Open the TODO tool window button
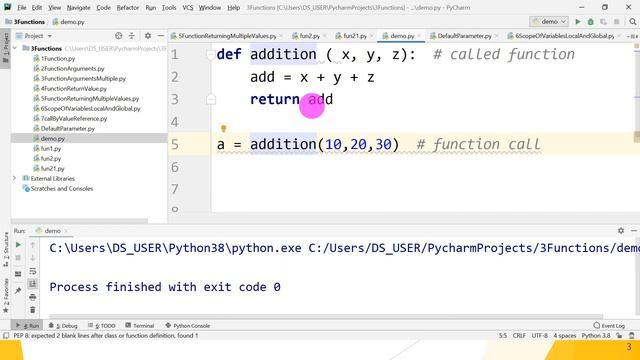Viewport: 640px width, 360px height. [x=102, y=326]
